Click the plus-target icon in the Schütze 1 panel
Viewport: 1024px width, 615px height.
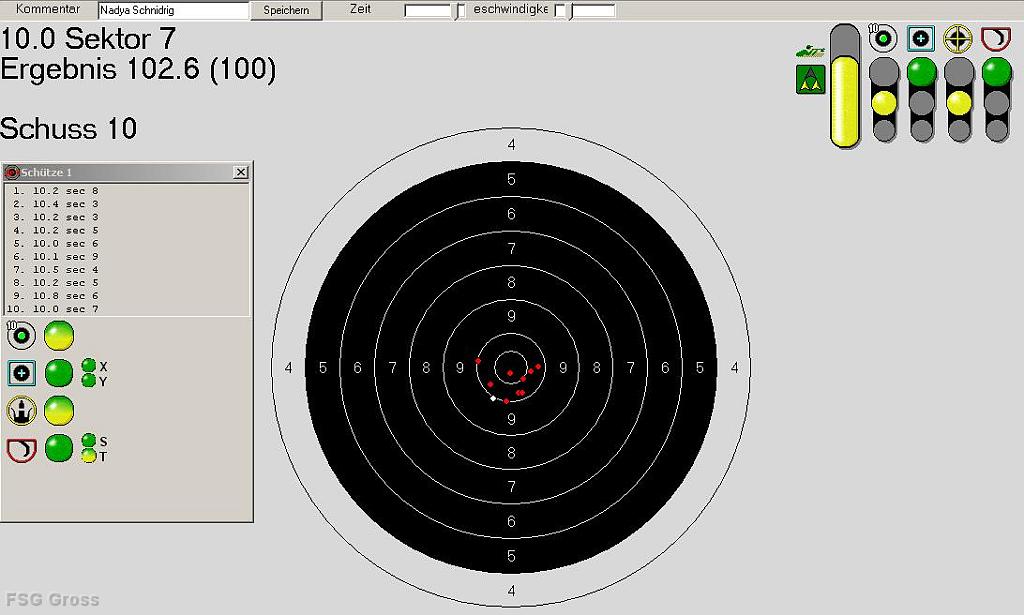pyautogui.click(x=21, y=373)
